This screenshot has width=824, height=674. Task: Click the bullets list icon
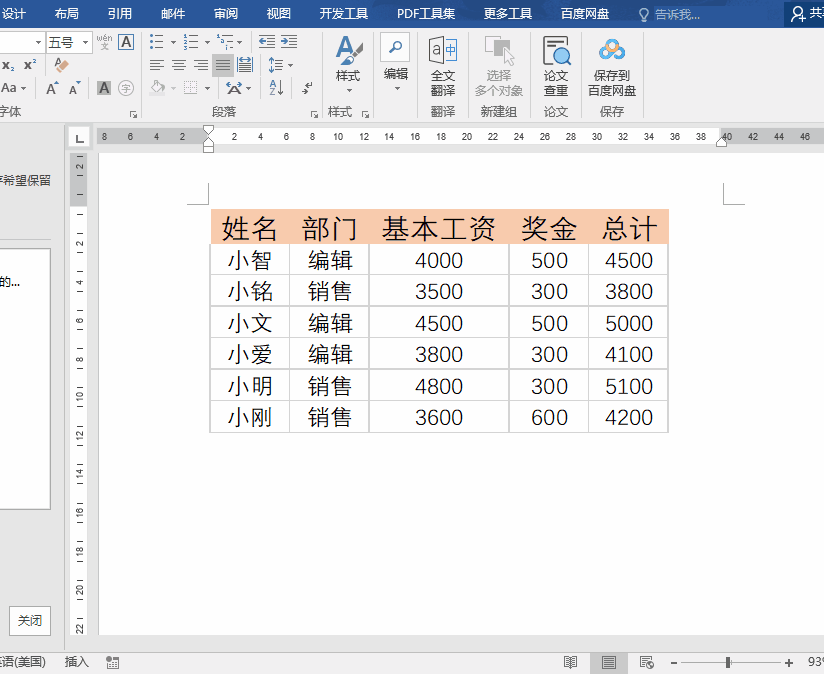(157, 42)
